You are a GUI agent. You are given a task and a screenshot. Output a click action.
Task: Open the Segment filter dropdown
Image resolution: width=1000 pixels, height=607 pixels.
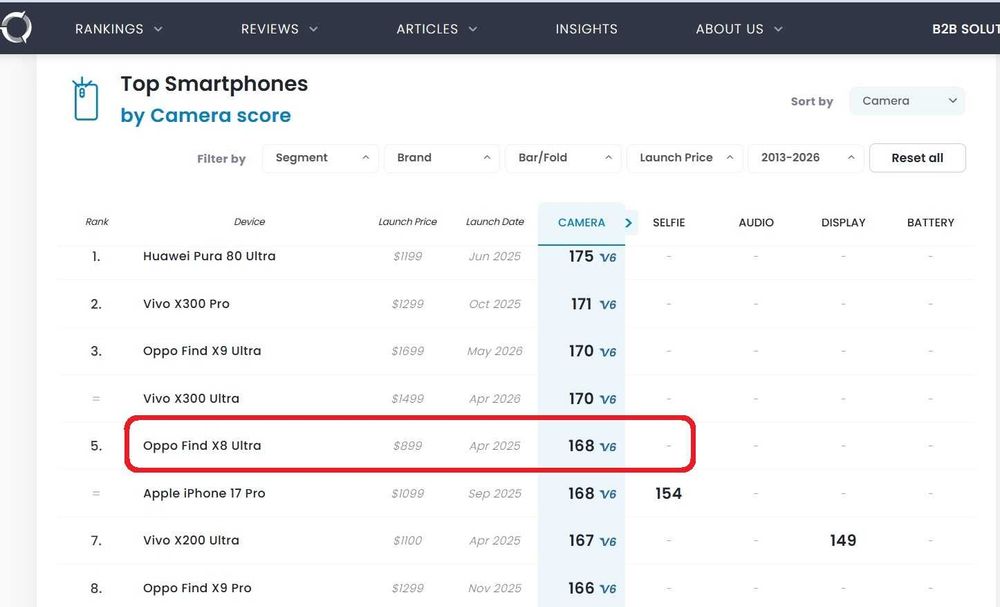(x=320, y=158)
